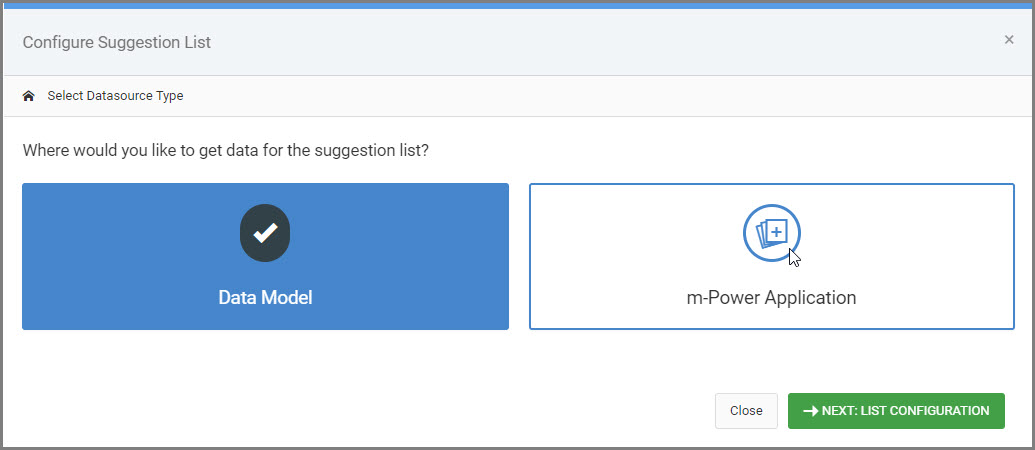
Task: Click the m-Power Application stacked pages icon
Action: [772, 233]
